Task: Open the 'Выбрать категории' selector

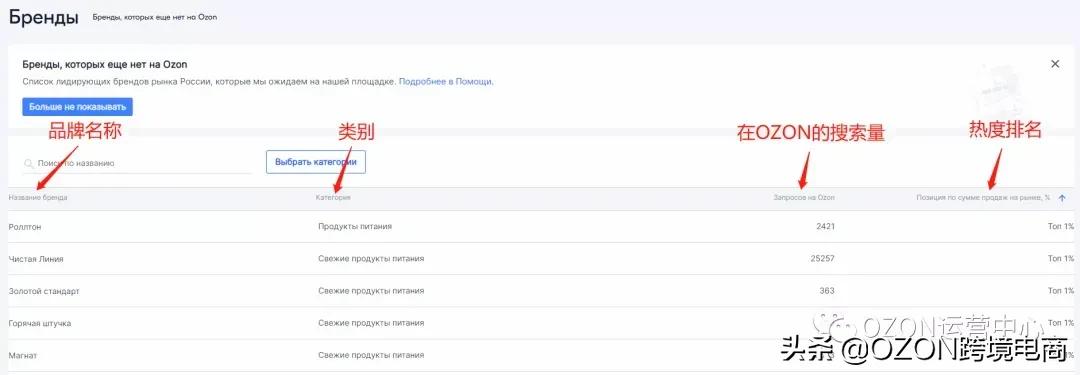Action: coord(315,162)
